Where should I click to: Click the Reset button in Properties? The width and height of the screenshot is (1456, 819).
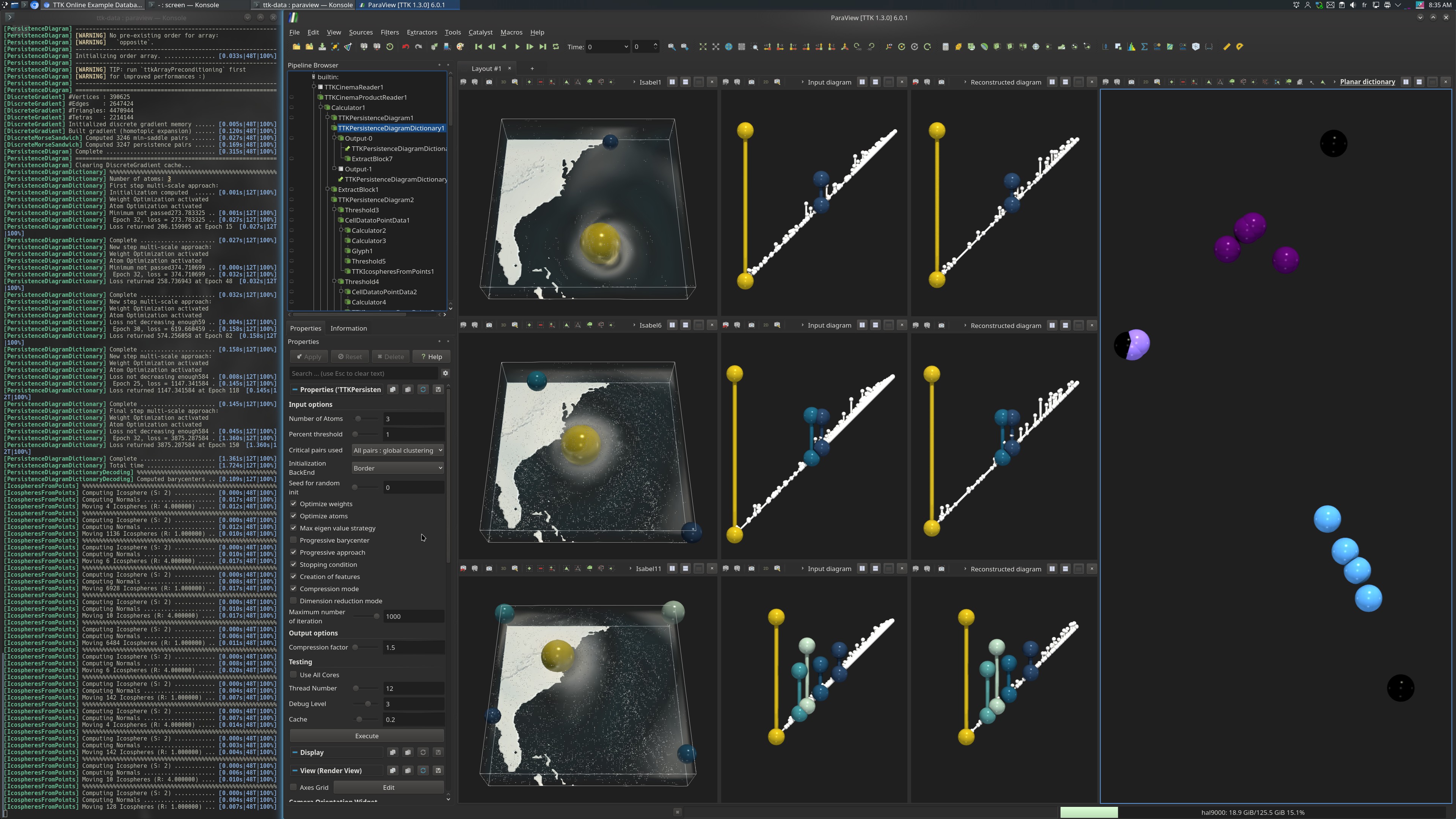(x=350, y=357)
